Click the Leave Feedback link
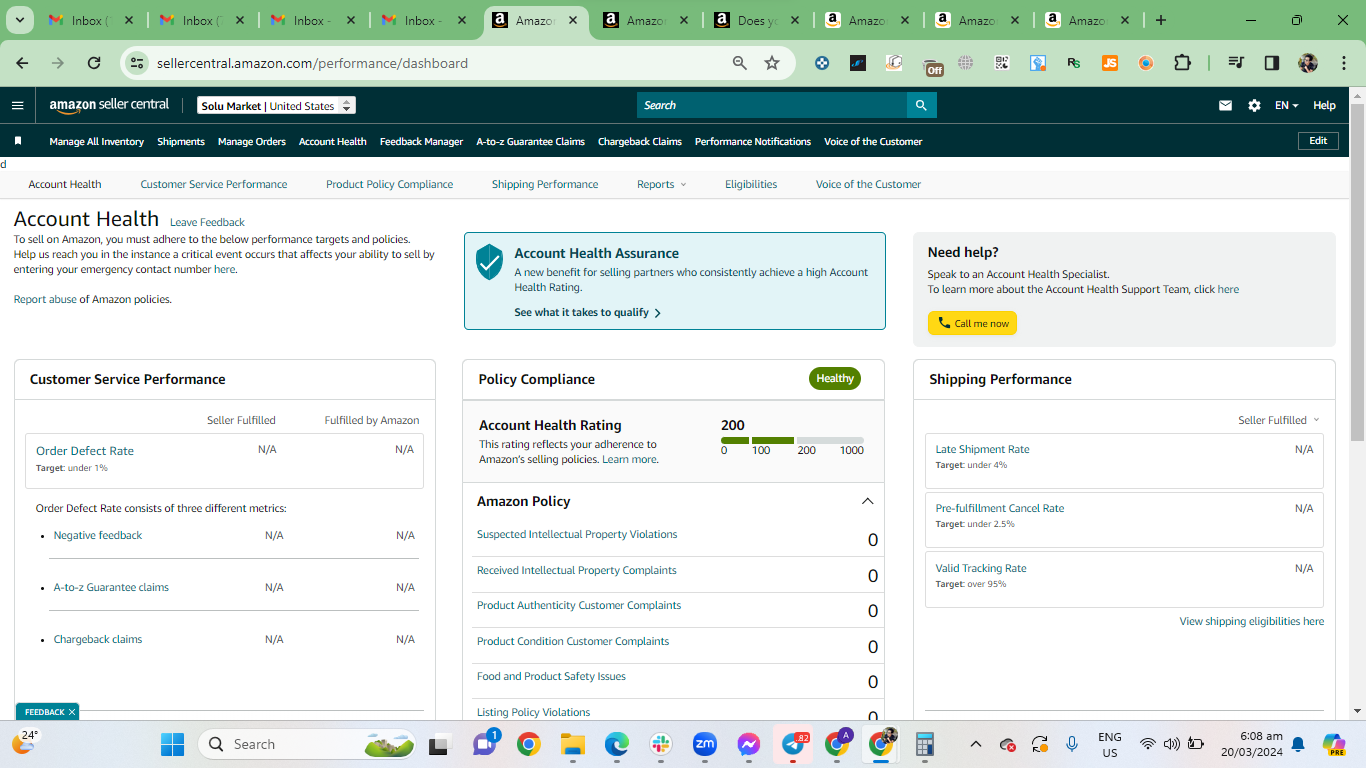This screenshot has width=1366, height=768. 207,222
